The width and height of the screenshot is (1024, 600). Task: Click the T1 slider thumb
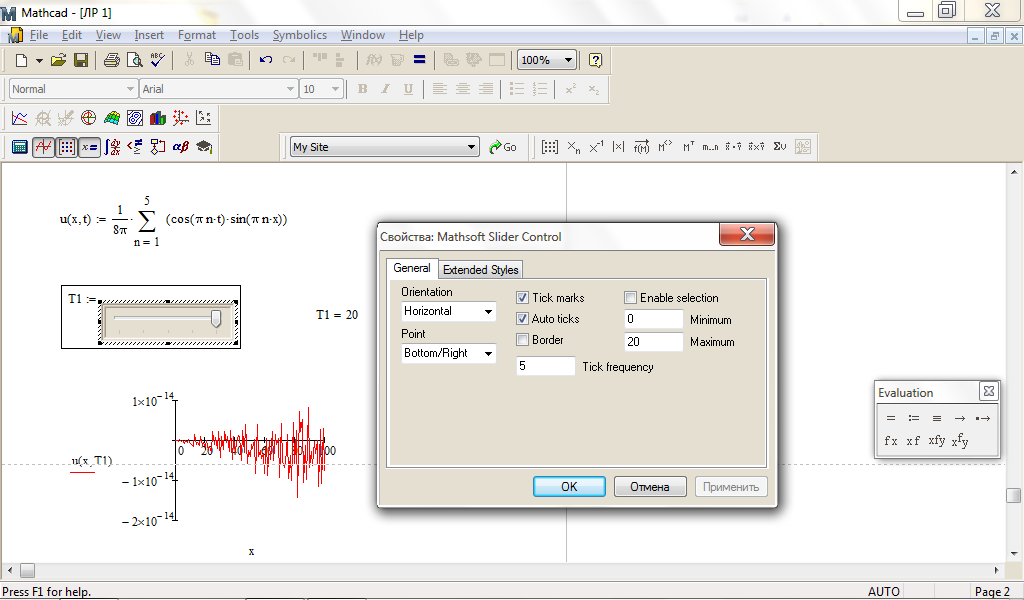coord(216,319)
